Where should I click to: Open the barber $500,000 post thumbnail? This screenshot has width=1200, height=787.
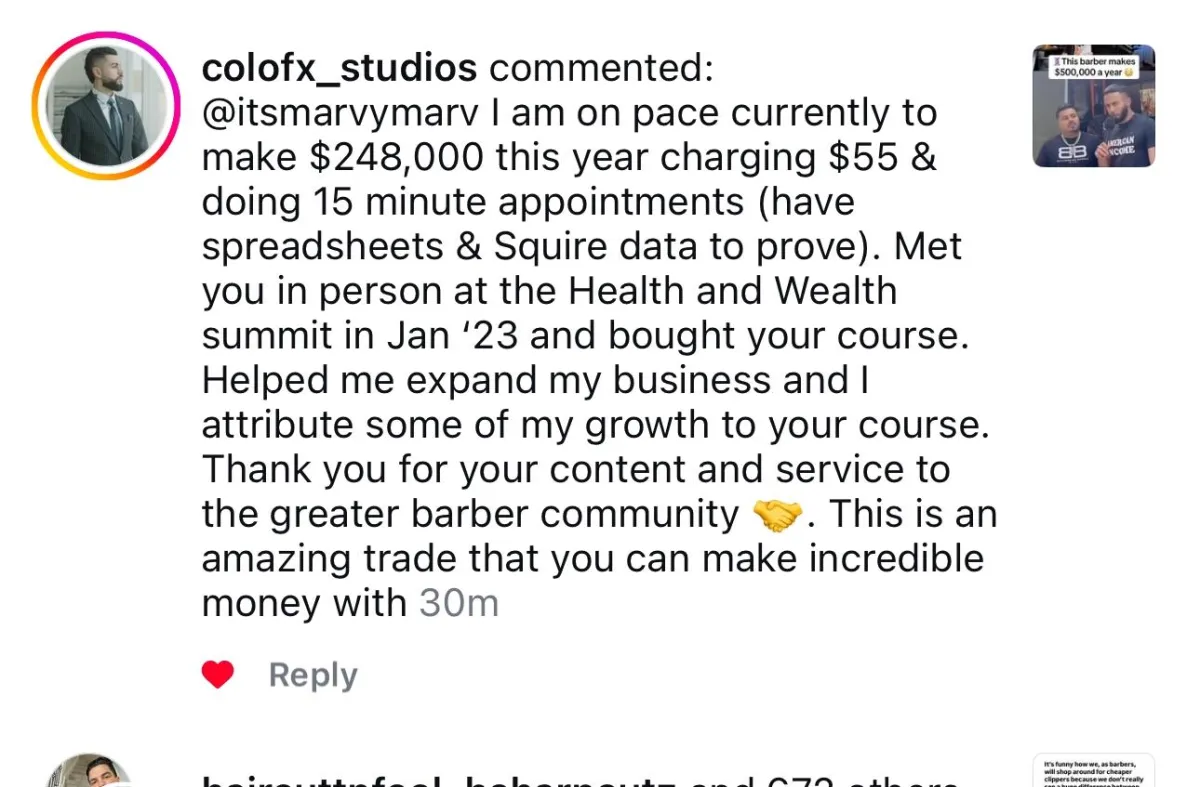point(1093,106)
